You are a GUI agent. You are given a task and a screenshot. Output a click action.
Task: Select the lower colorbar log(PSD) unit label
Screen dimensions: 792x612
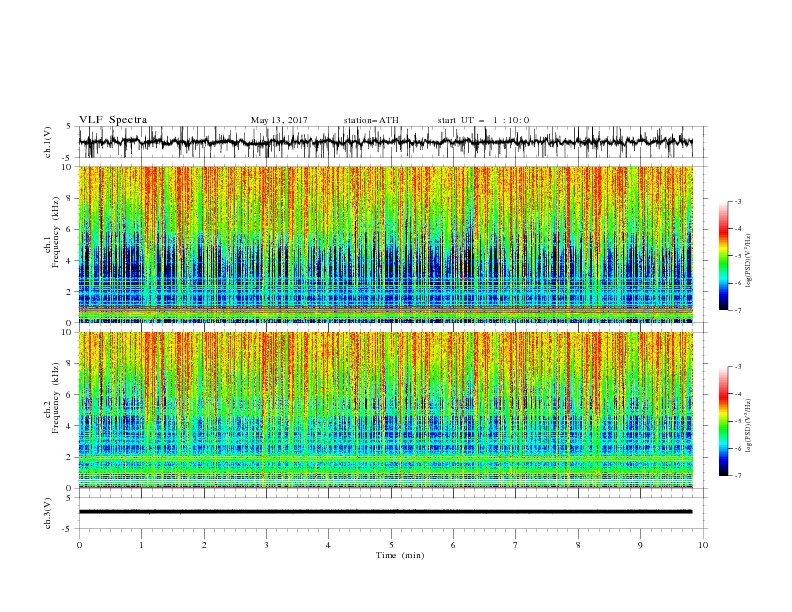pos(748,425)
